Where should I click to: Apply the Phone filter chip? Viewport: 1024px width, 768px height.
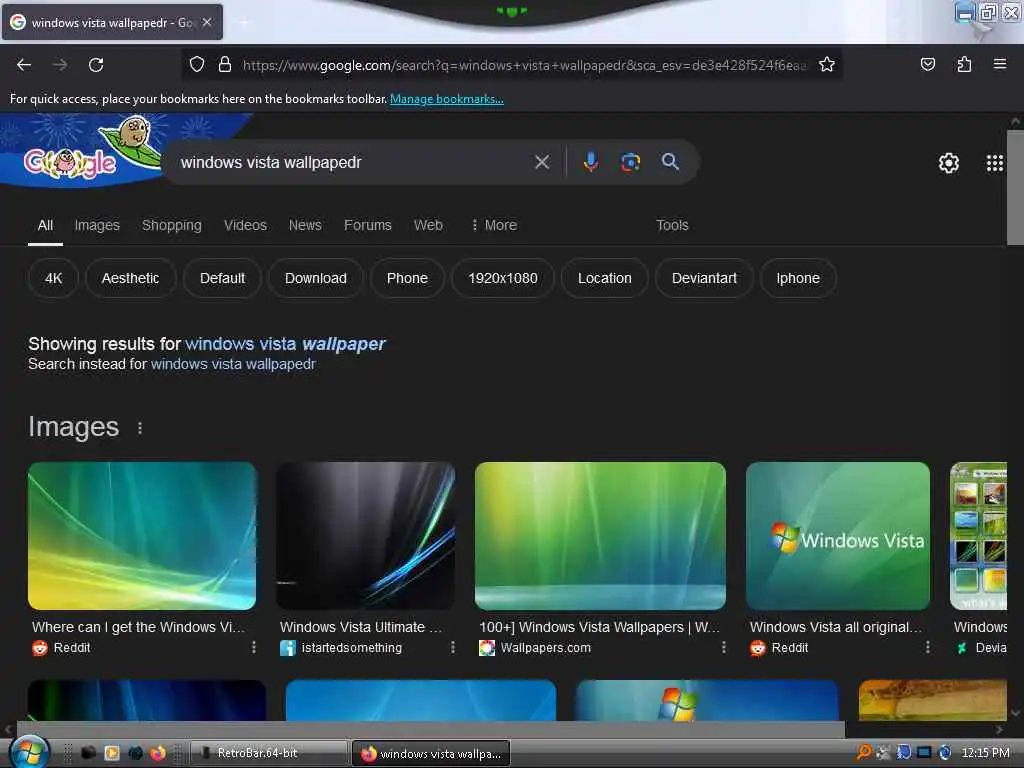coord(408,278)
